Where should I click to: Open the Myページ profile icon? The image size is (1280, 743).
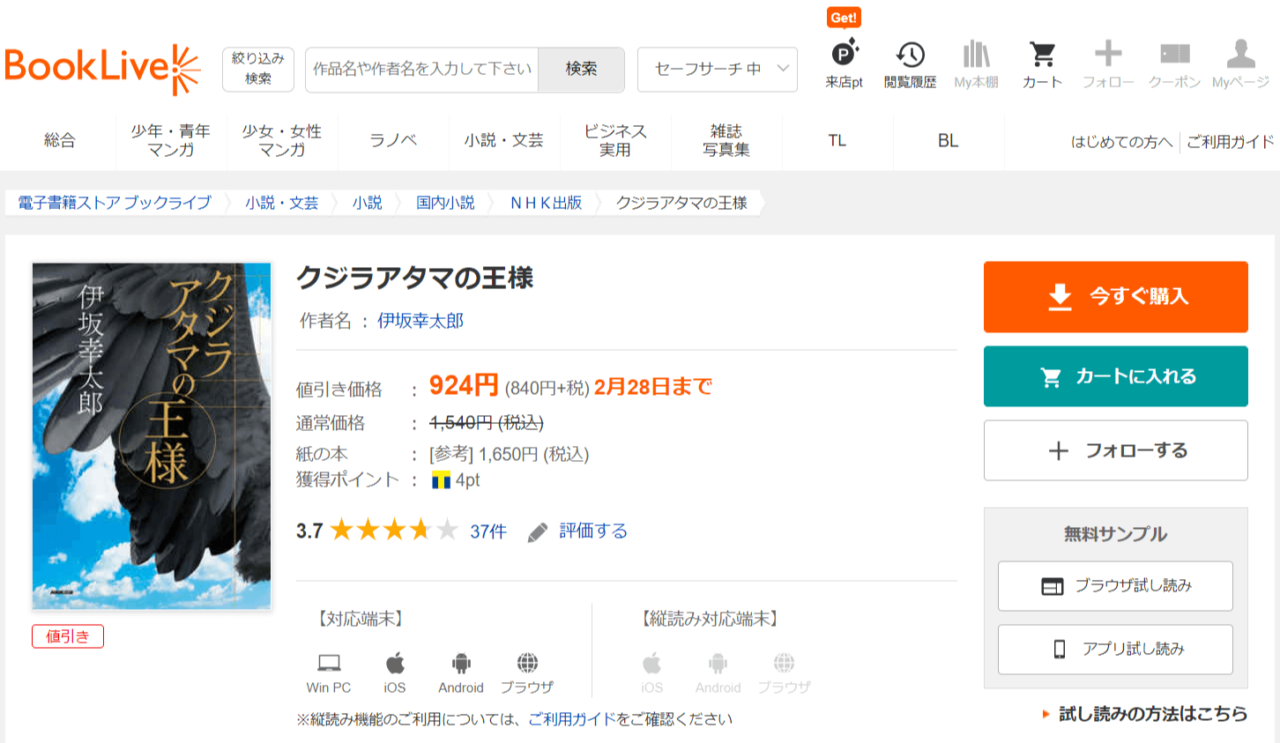pos(1240,54)
